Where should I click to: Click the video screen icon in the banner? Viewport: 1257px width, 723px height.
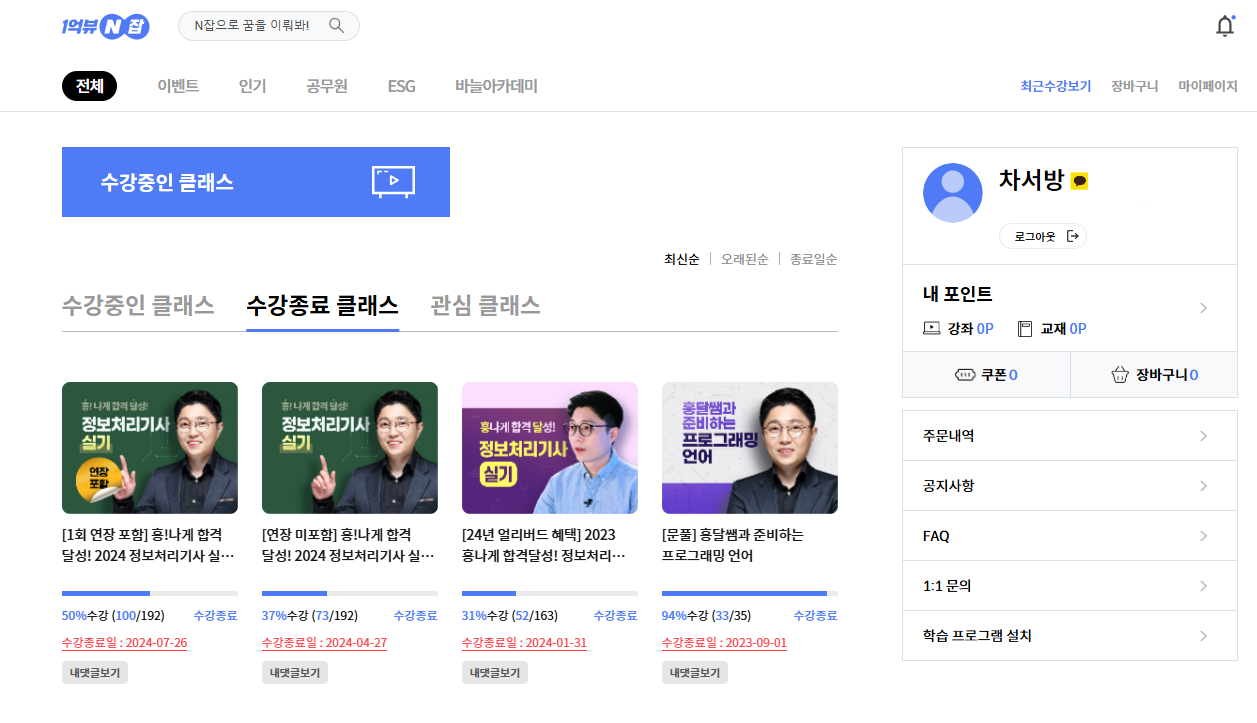393,181
